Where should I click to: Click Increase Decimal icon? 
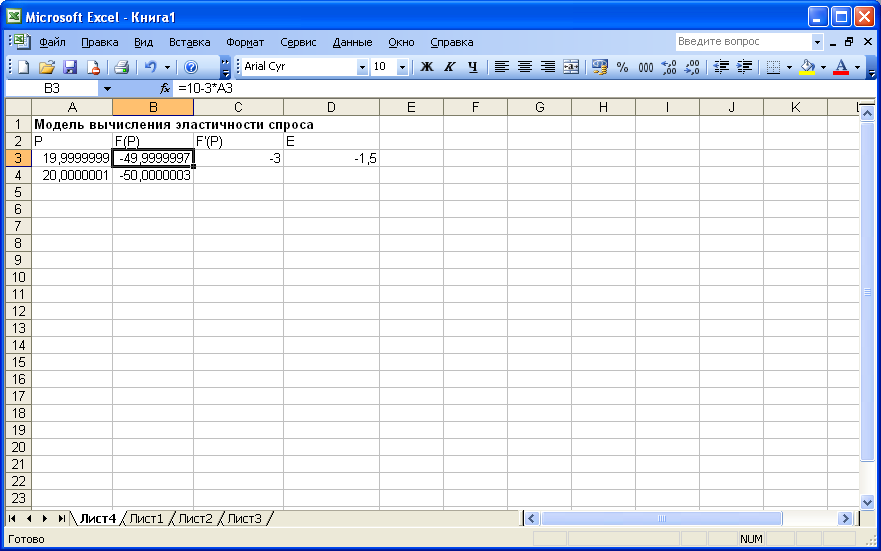(669, 67)
